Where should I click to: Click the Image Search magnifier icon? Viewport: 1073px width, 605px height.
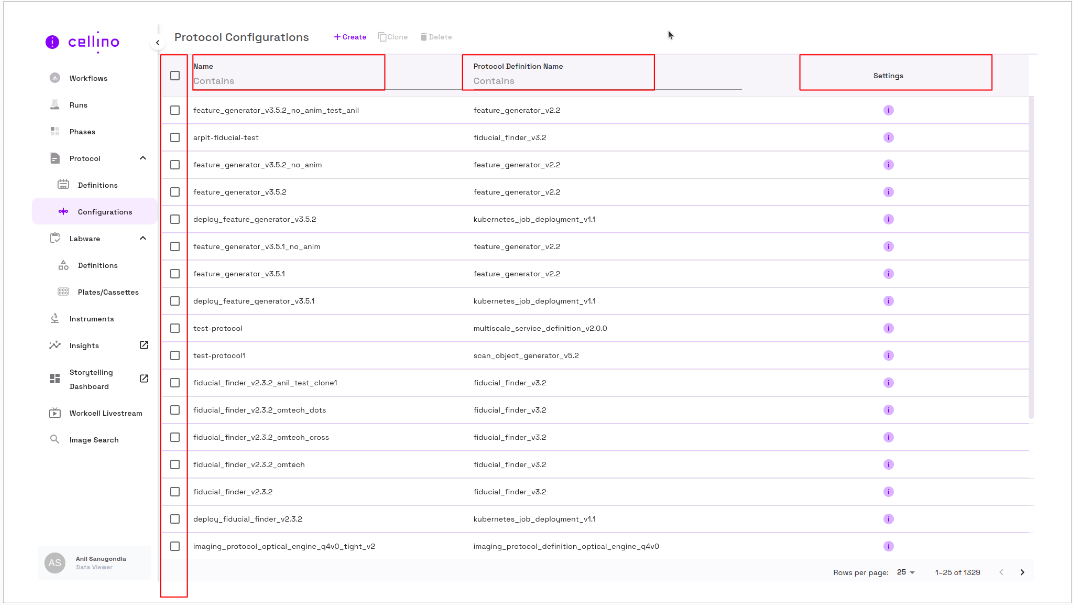pos(55,440)
